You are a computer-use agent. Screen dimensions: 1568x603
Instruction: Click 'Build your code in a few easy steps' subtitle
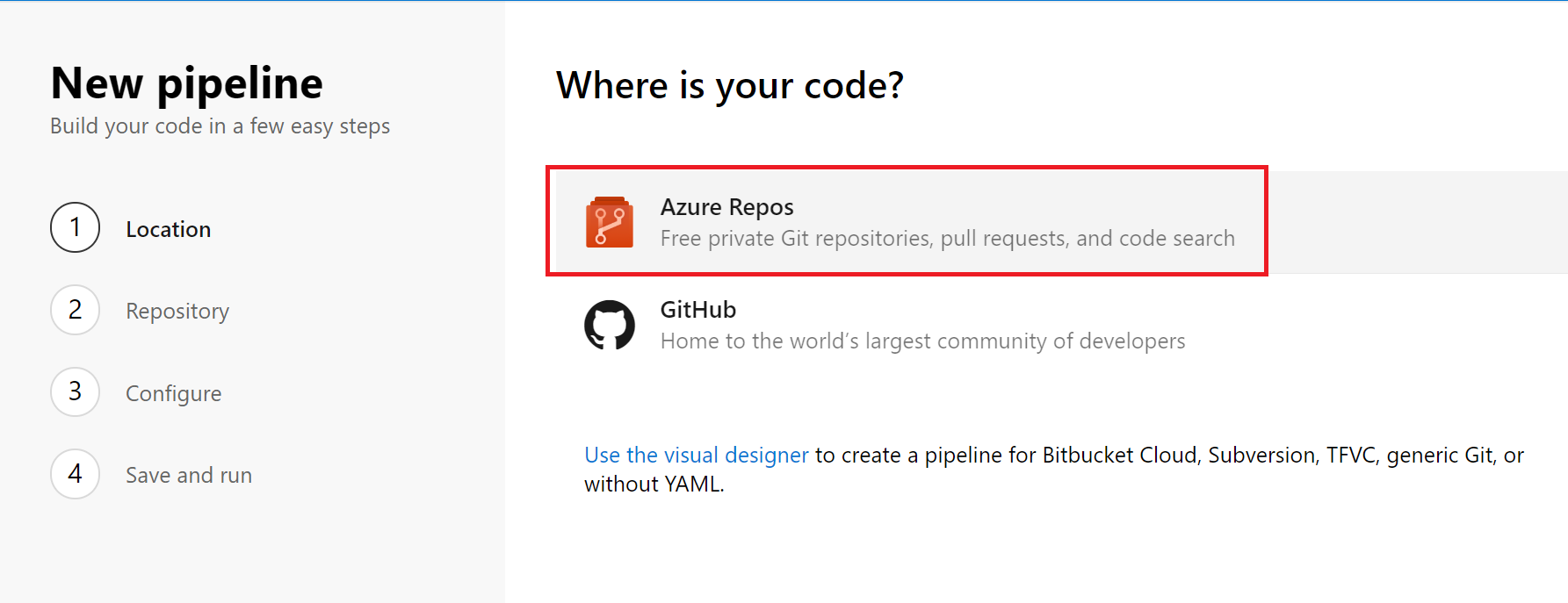(x=220, y=126)
